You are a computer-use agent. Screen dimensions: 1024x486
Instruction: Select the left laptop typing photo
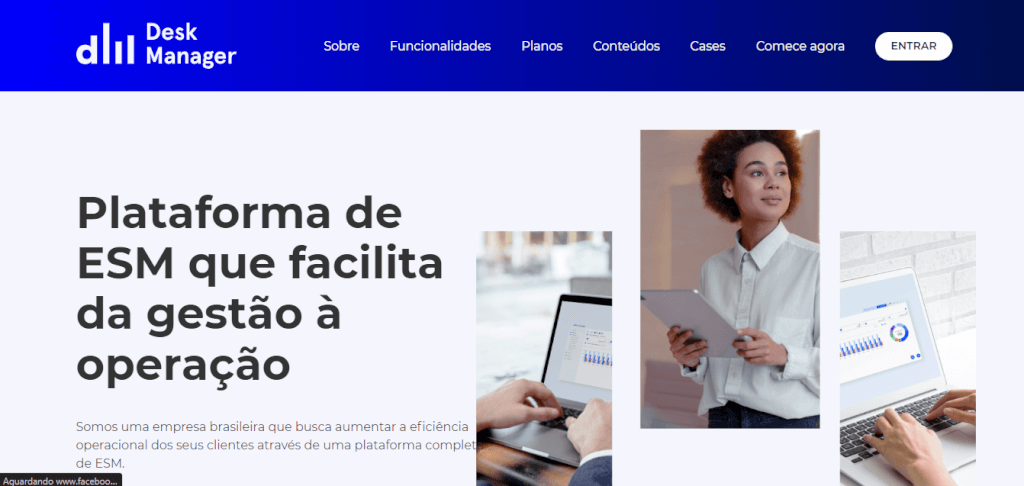tap(544, 358)
